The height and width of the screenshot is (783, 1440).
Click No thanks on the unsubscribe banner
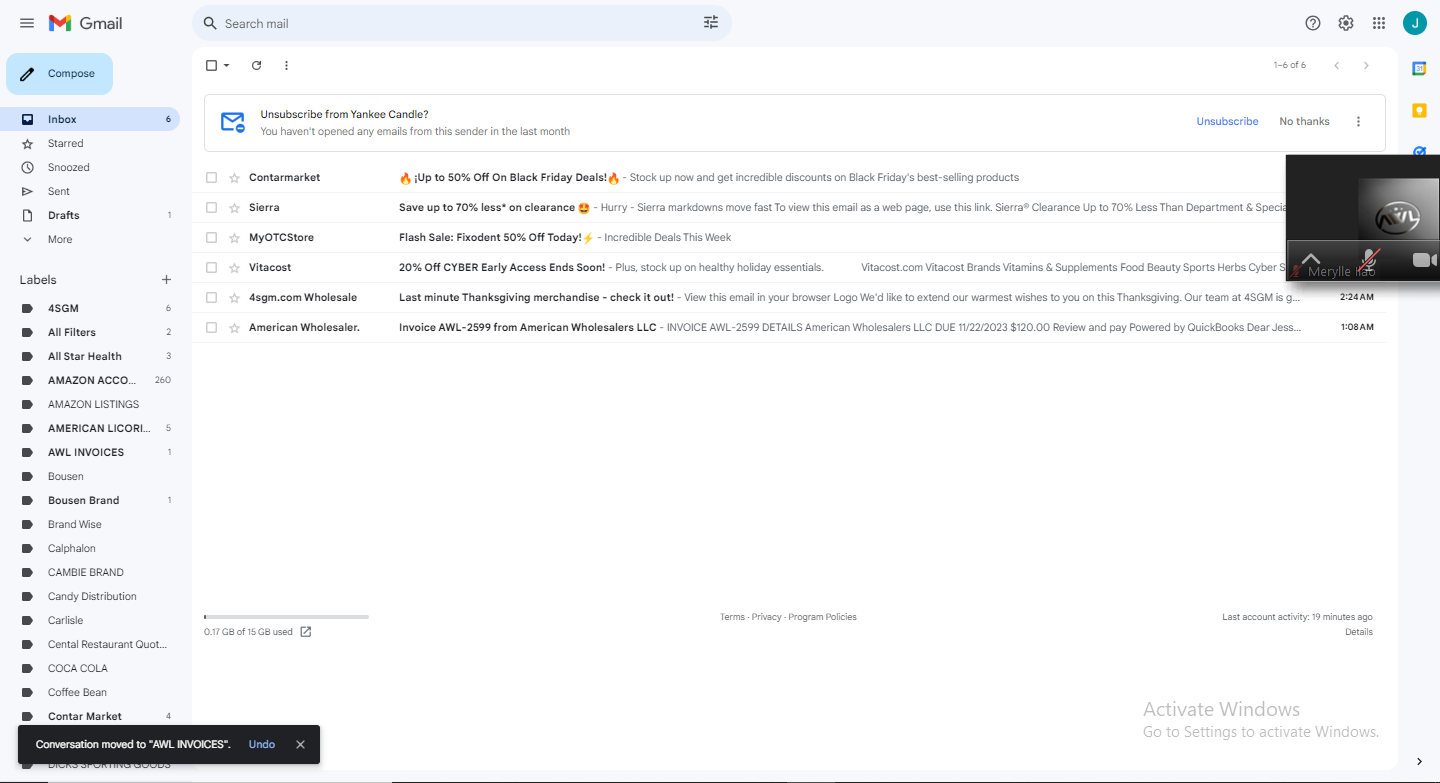point(1304,122)
